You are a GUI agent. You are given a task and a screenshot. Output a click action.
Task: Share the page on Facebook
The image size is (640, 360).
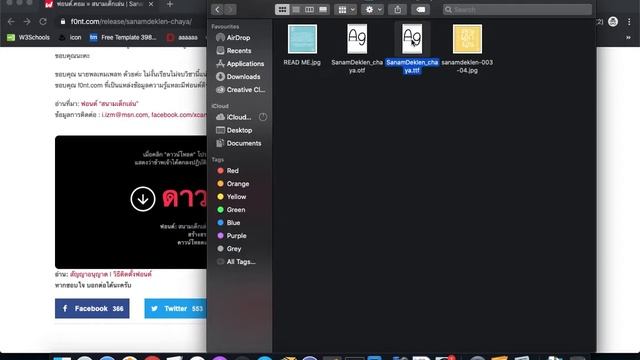[92, 309]
